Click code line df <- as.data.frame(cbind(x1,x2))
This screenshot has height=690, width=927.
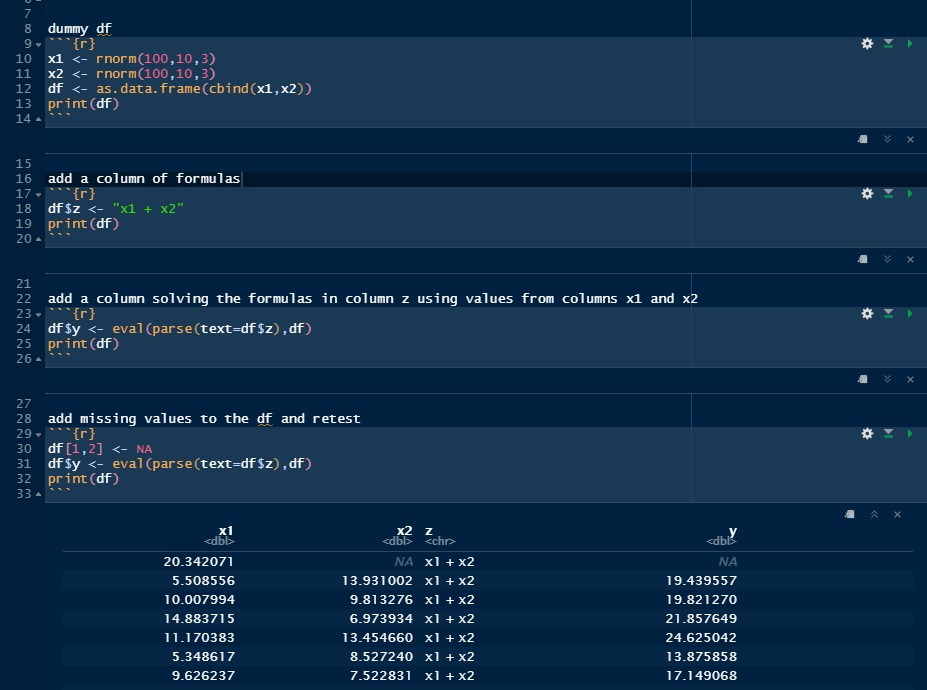(x=180, y=89)
